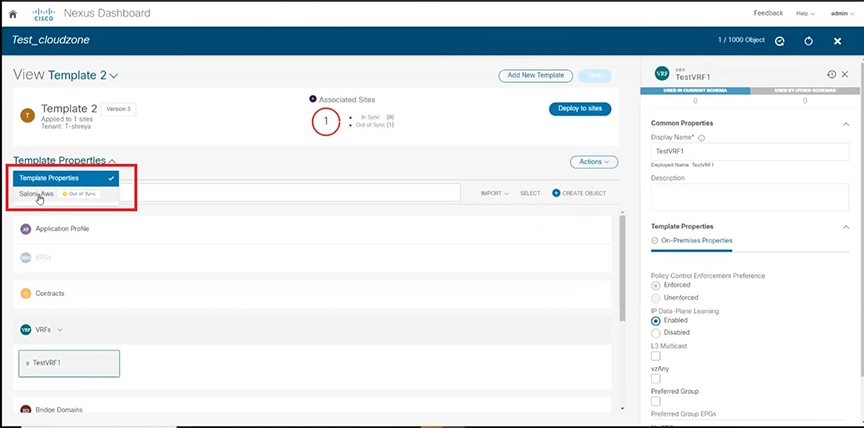Open the TestVRF1 audit history clock icon
The height and width of the screenshot is (428, 864).
[x=831, y=74]
